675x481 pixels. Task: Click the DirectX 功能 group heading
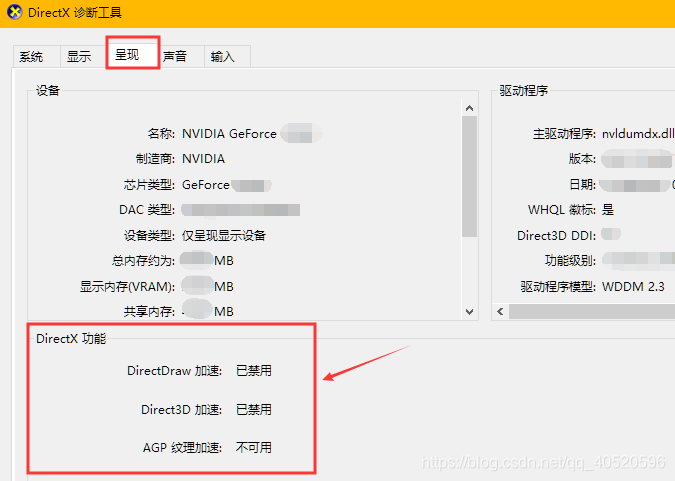[71, 339]
